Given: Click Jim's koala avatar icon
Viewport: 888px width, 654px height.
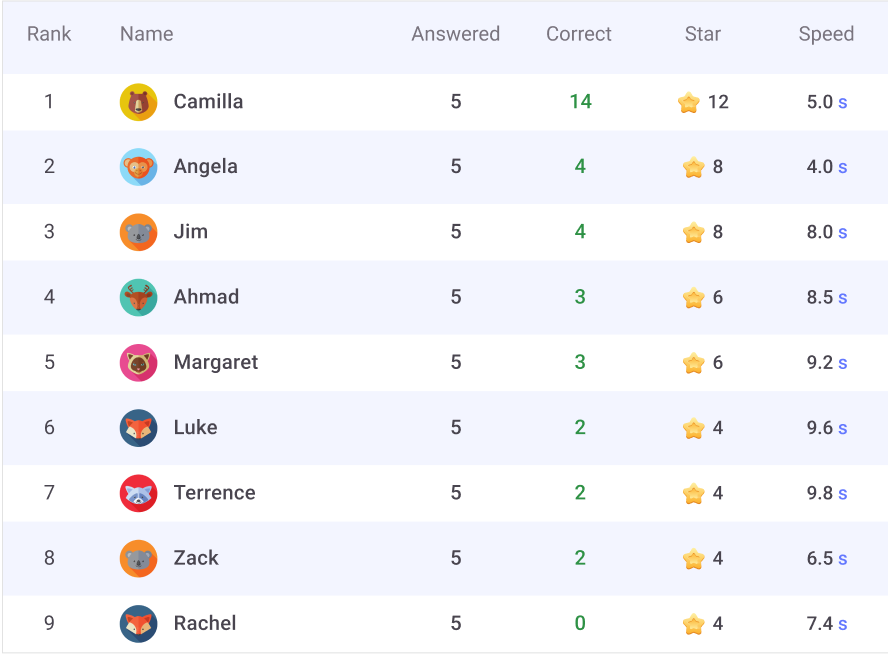Looking at the screenshot, I should tap(138, 232).
